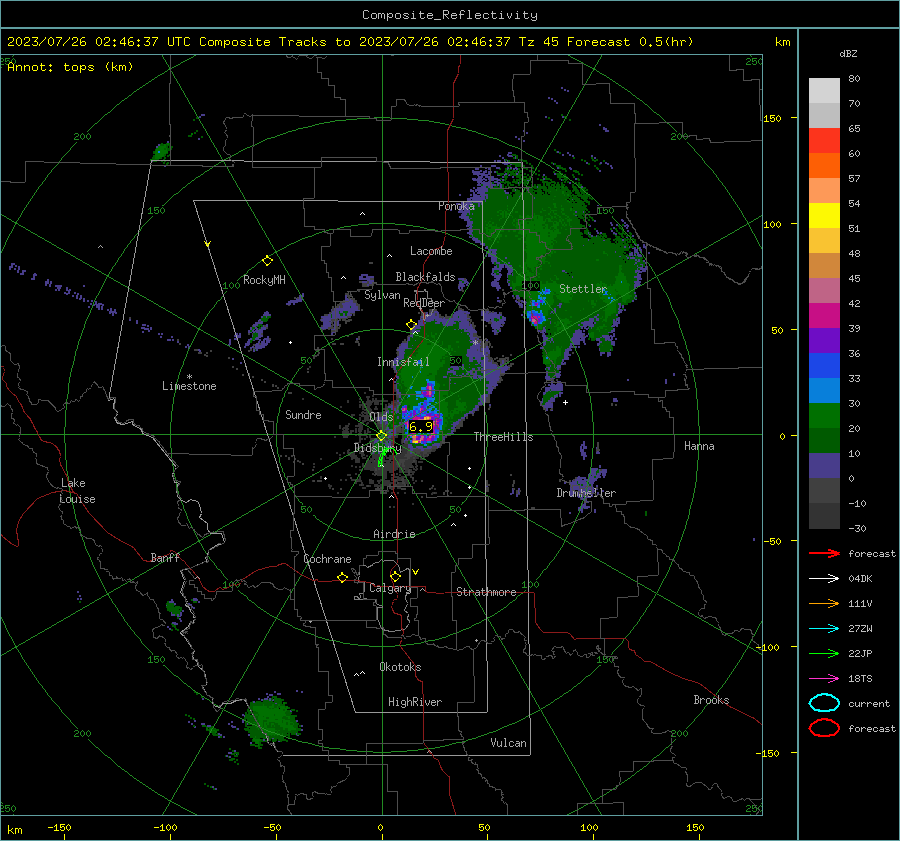Click the yellow diamond marker at RedDeer
The height and width of the screenshot is (841, 900).
[x=411, y=325]
